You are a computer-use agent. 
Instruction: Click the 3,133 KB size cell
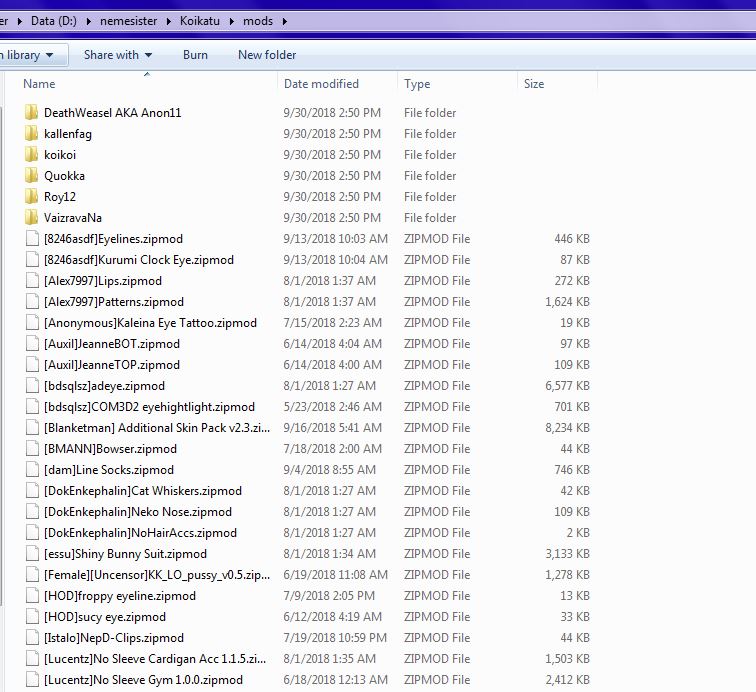(x=567, y=554)
